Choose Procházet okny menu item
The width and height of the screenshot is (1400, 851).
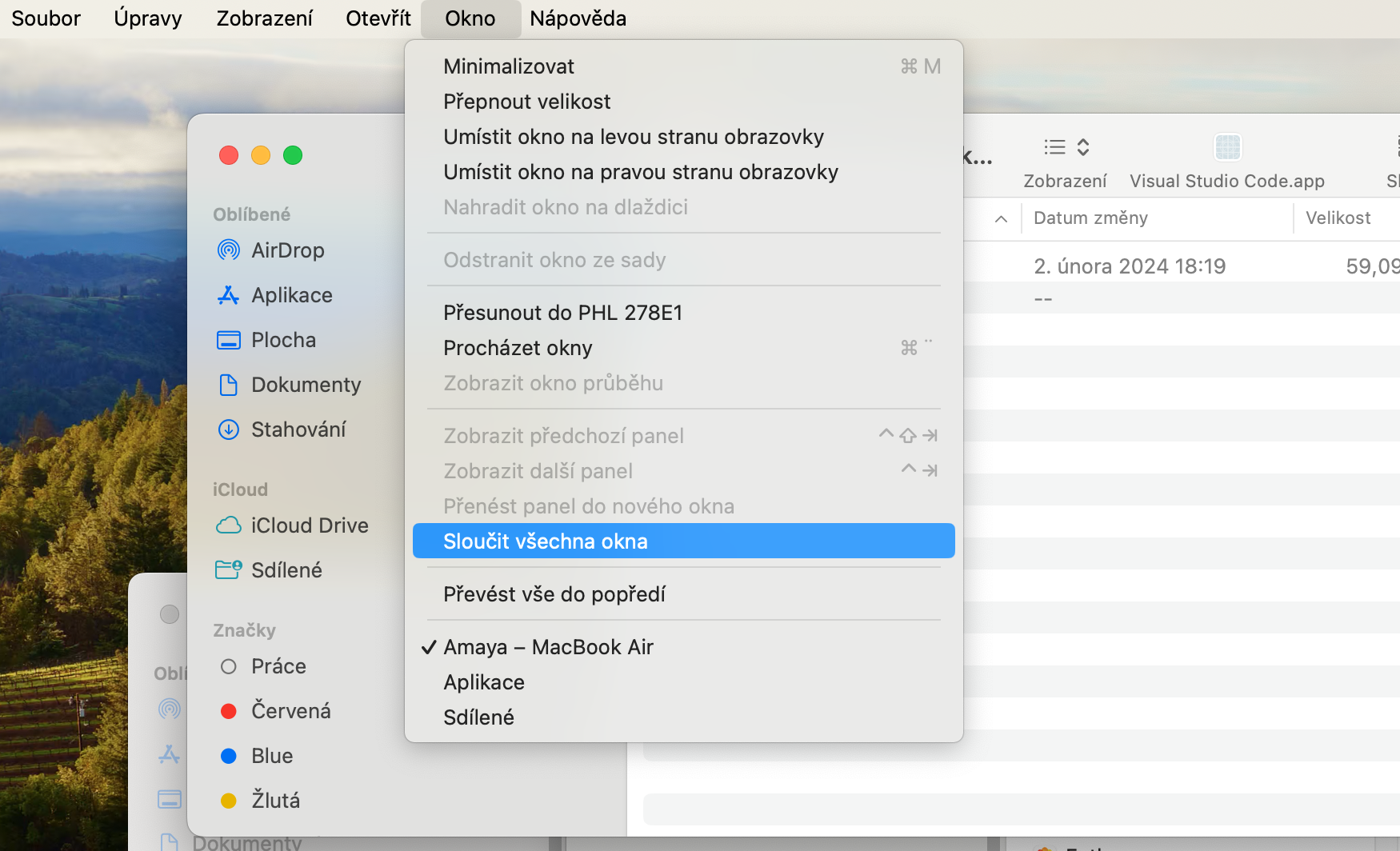[x=684, y=348]
